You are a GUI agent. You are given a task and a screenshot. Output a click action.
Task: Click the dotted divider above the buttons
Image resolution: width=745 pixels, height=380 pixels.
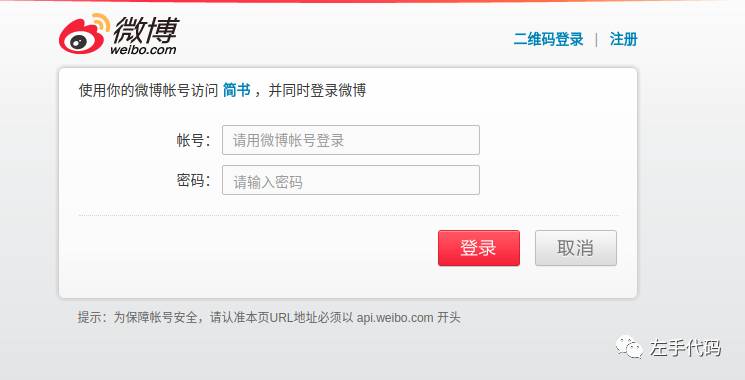348,215
